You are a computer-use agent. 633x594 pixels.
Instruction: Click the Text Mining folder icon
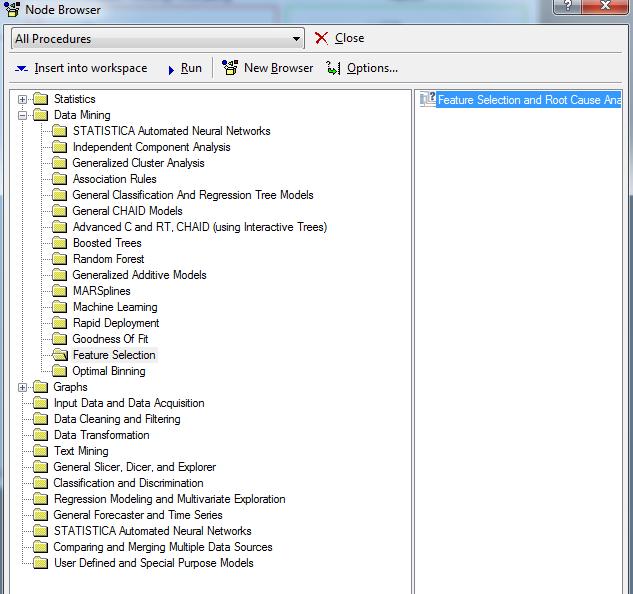(40, 451)
